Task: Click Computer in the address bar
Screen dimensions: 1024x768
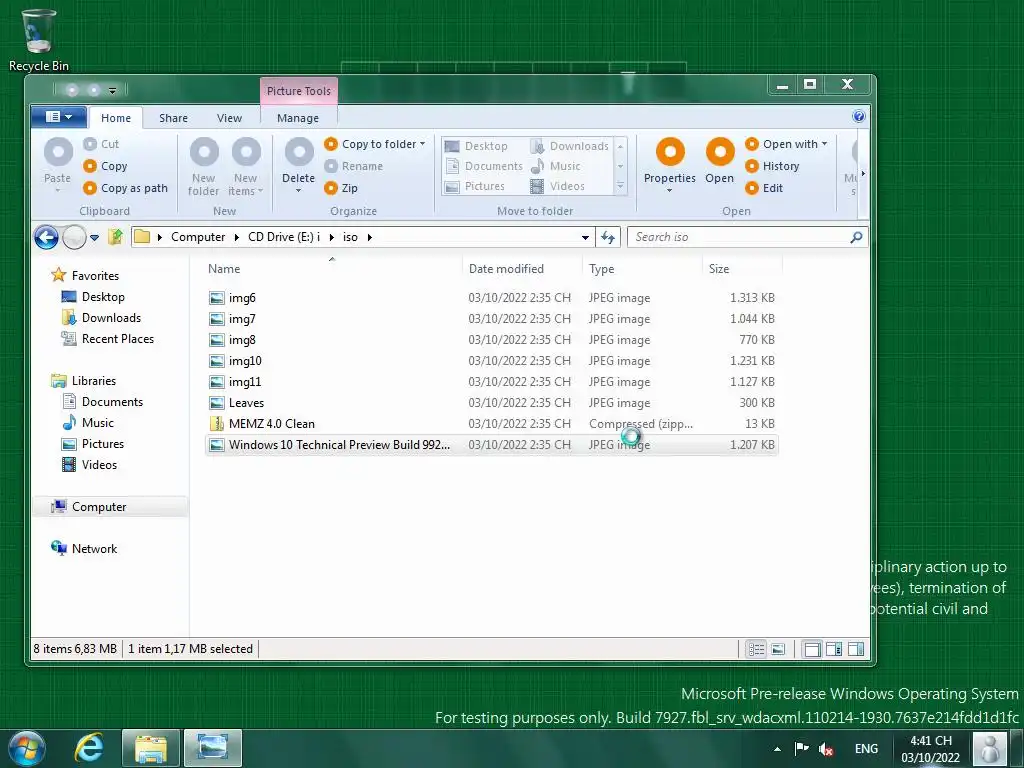Action: (x=198, y=237)
